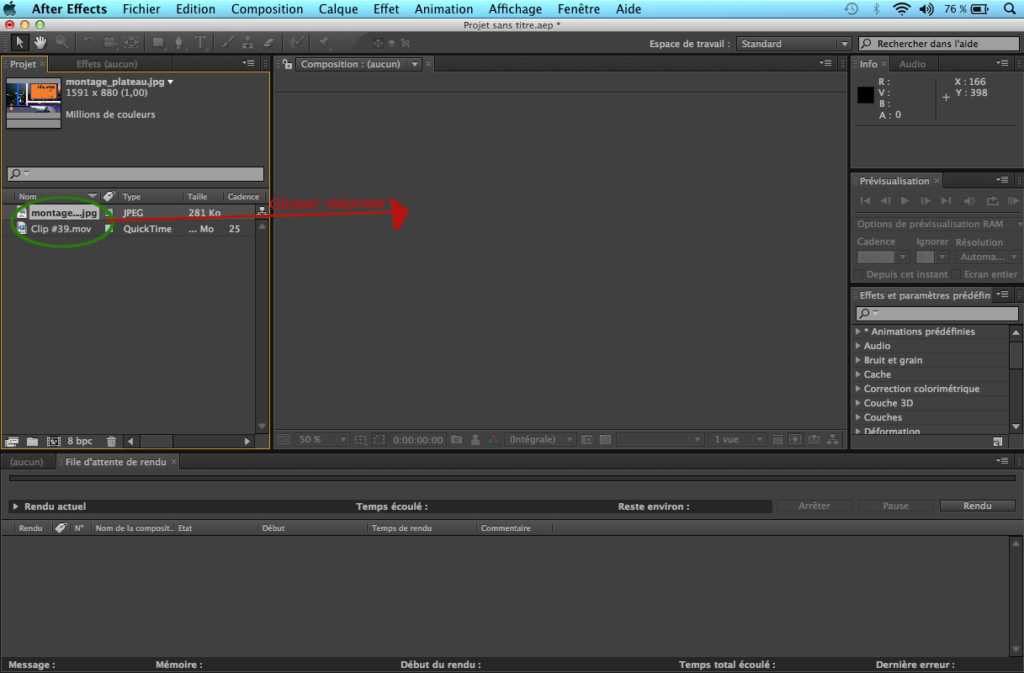
Task: Toggle fast previews lightning icon
Action: [795, 440]
